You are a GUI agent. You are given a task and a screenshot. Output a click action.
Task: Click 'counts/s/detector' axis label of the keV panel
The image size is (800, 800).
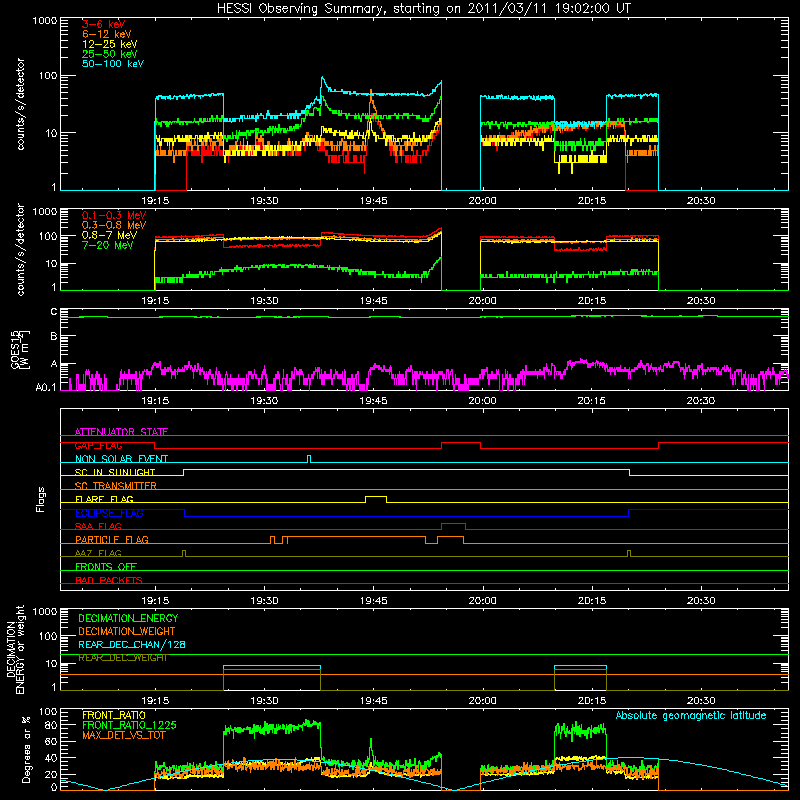pyautogui.click(x=21, y=104)
